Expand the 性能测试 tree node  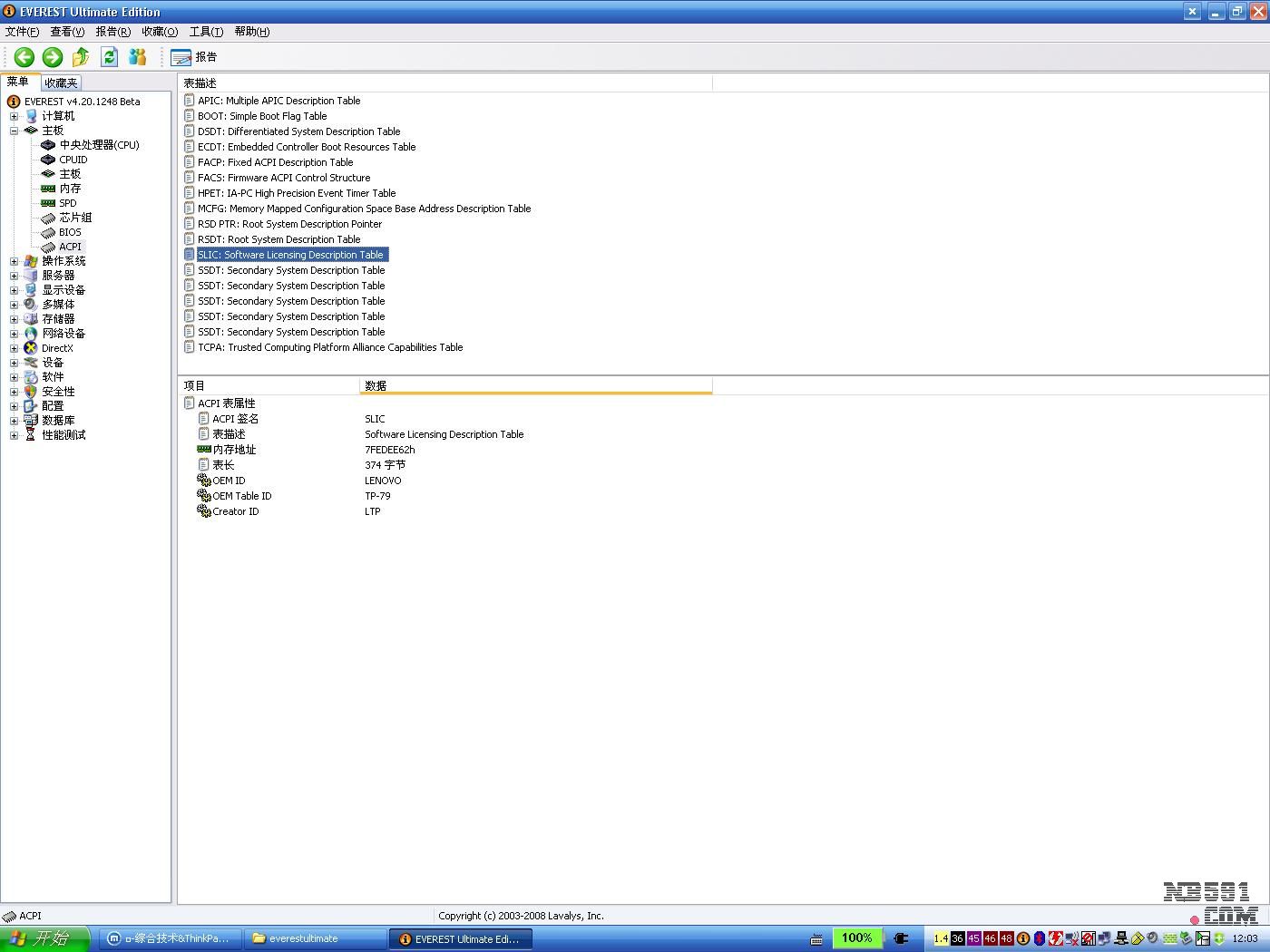(x=14, y=435)
